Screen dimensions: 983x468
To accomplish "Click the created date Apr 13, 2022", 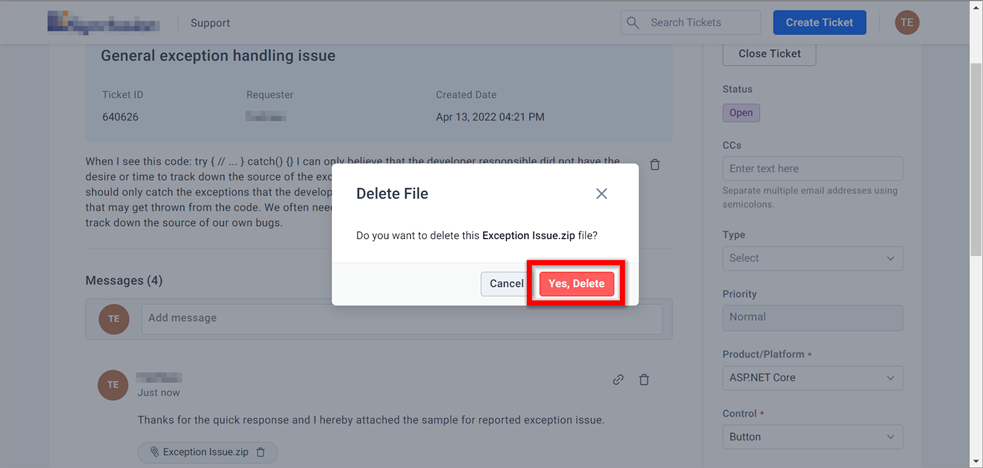I will (490, 117).
